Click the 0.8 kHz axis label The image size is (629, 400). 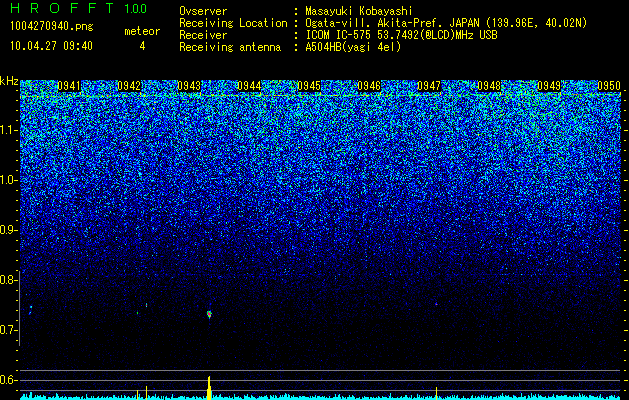point(8,280)
